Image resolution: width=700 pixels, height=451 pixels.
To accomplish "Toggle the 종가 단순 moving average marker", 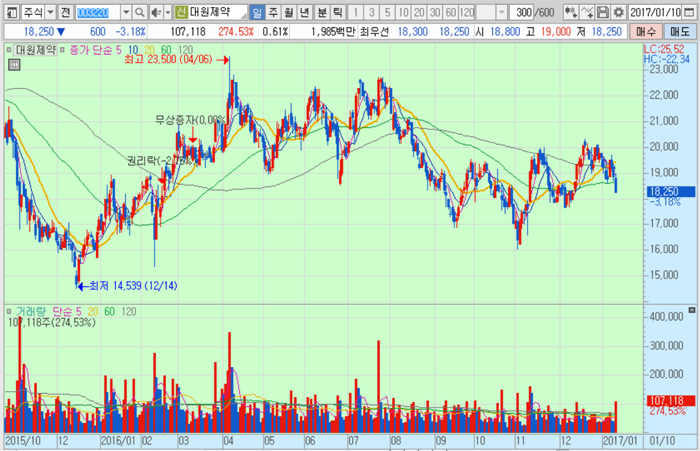I will click(65, 48).
